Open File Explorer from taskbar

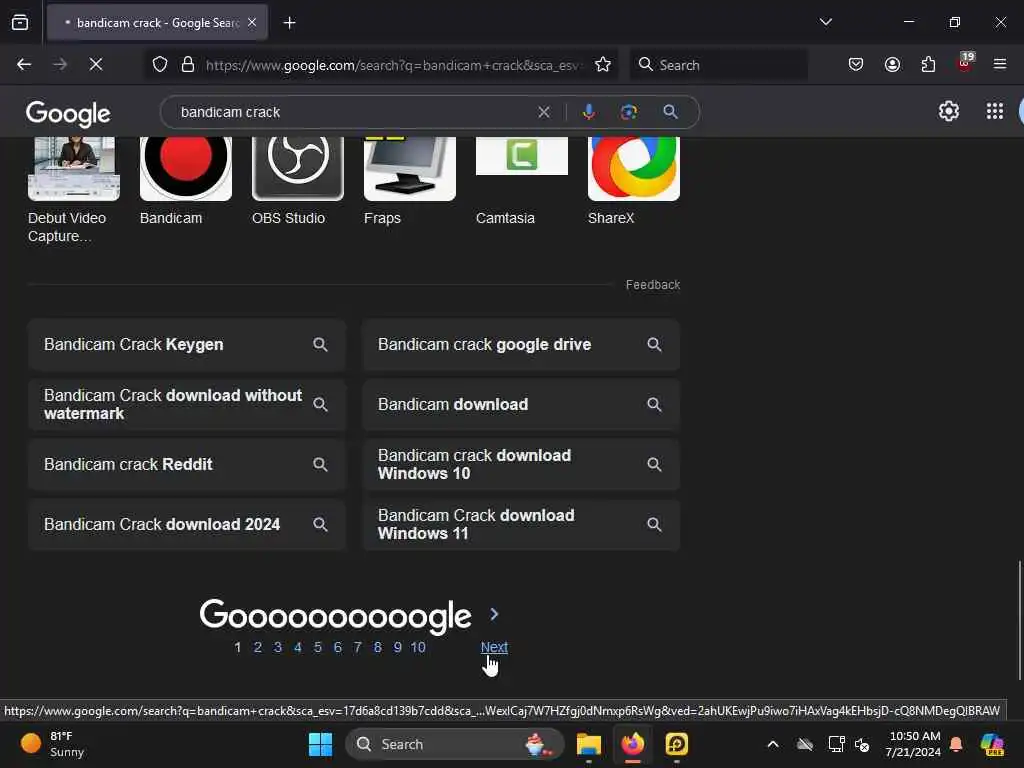coord(588,744)
